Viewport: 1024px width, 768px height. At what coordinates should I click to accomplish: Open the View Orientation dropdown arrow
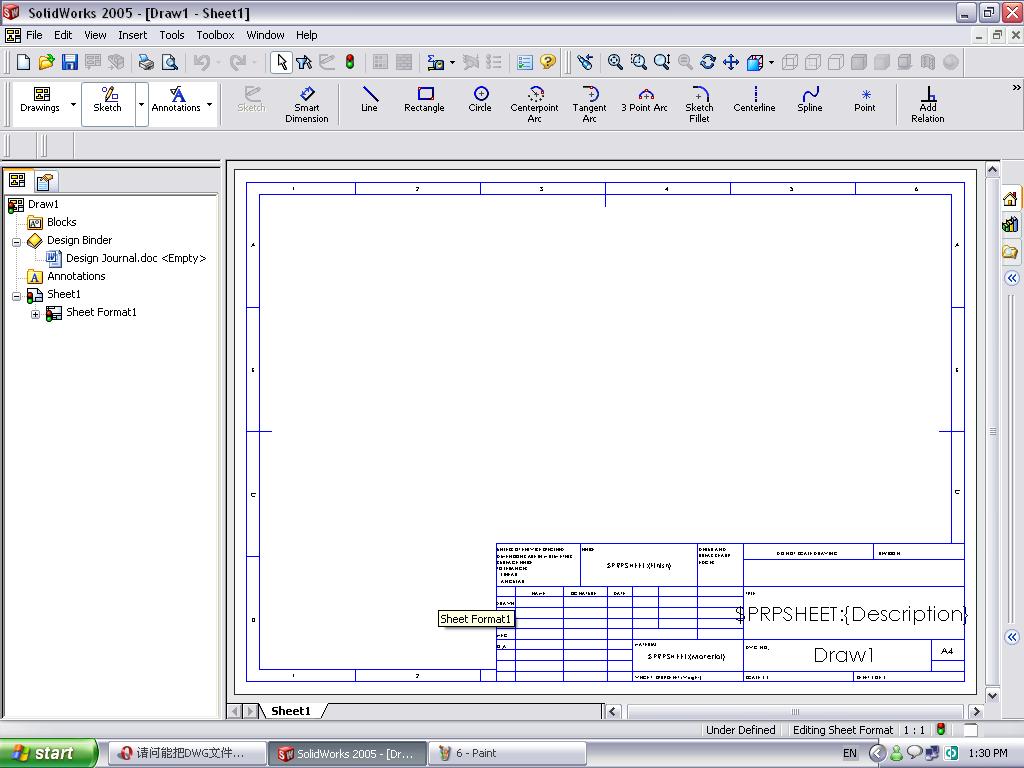[771, 63]
